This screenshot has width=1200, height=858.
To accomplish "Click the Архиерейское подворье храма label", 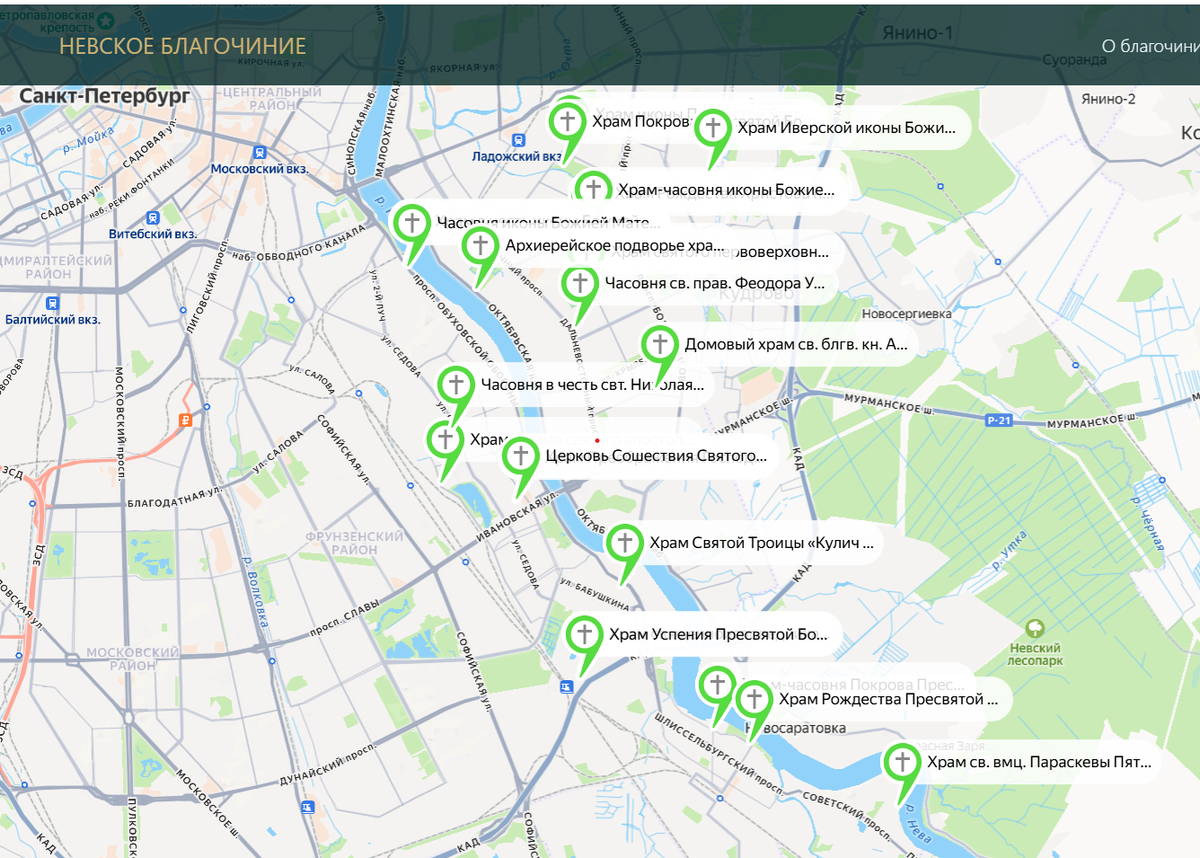I will 614,245.
